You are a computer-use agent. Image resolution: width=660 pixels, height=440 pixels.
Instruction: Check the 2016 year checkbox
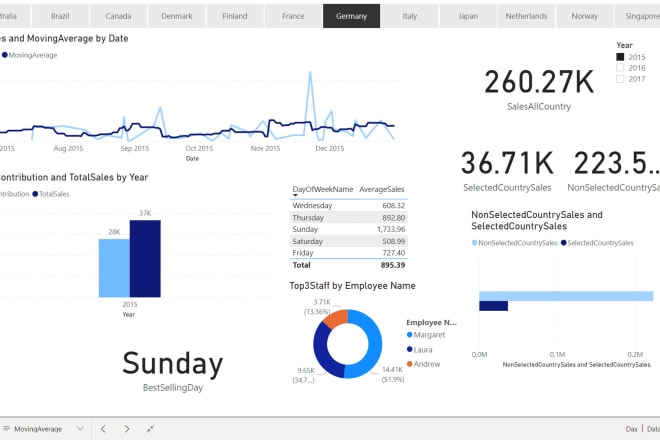(620, 68)
